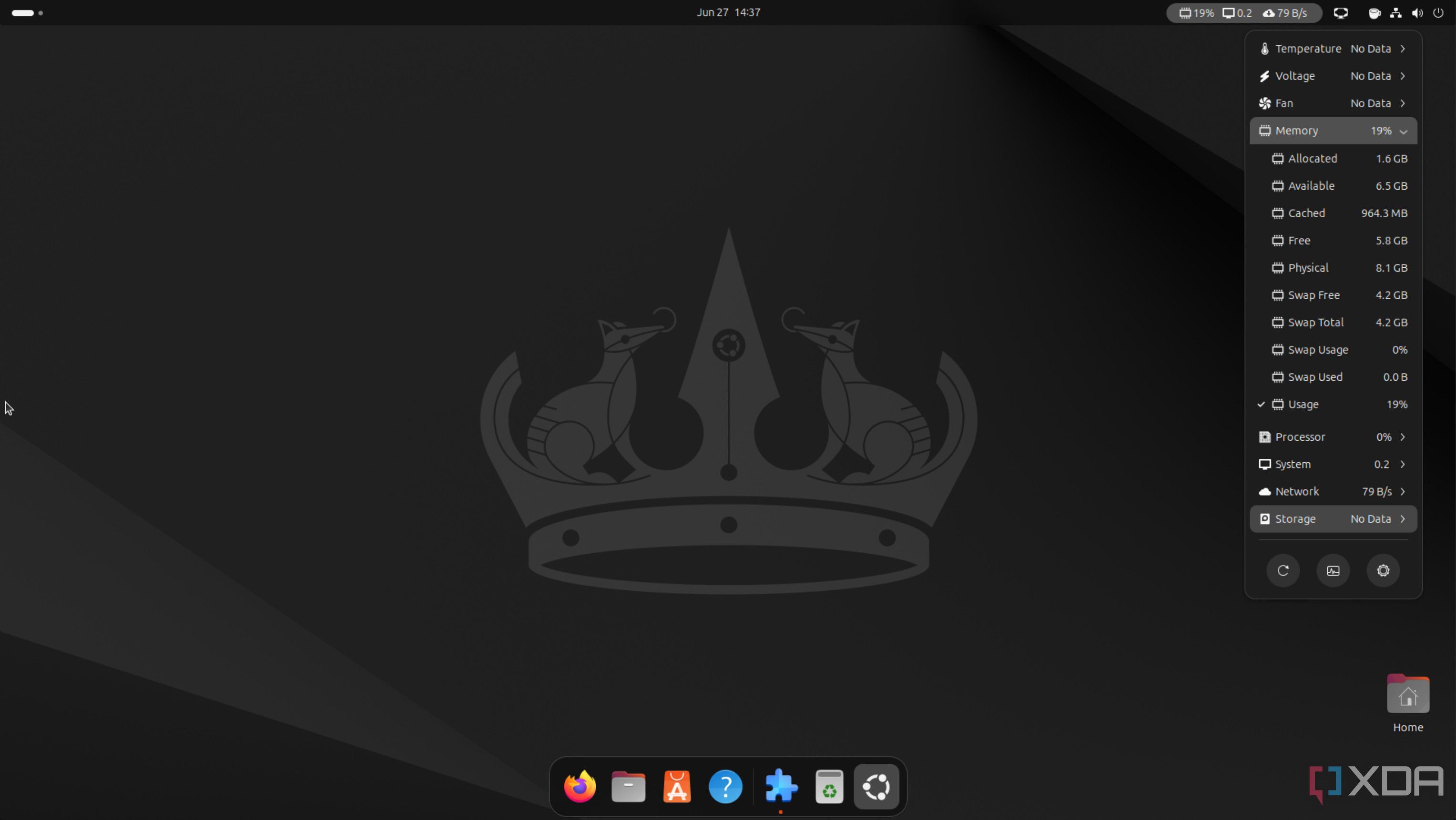Open Trash from the dock
The image size is (1456, 820).
click(x=830, y=787)
